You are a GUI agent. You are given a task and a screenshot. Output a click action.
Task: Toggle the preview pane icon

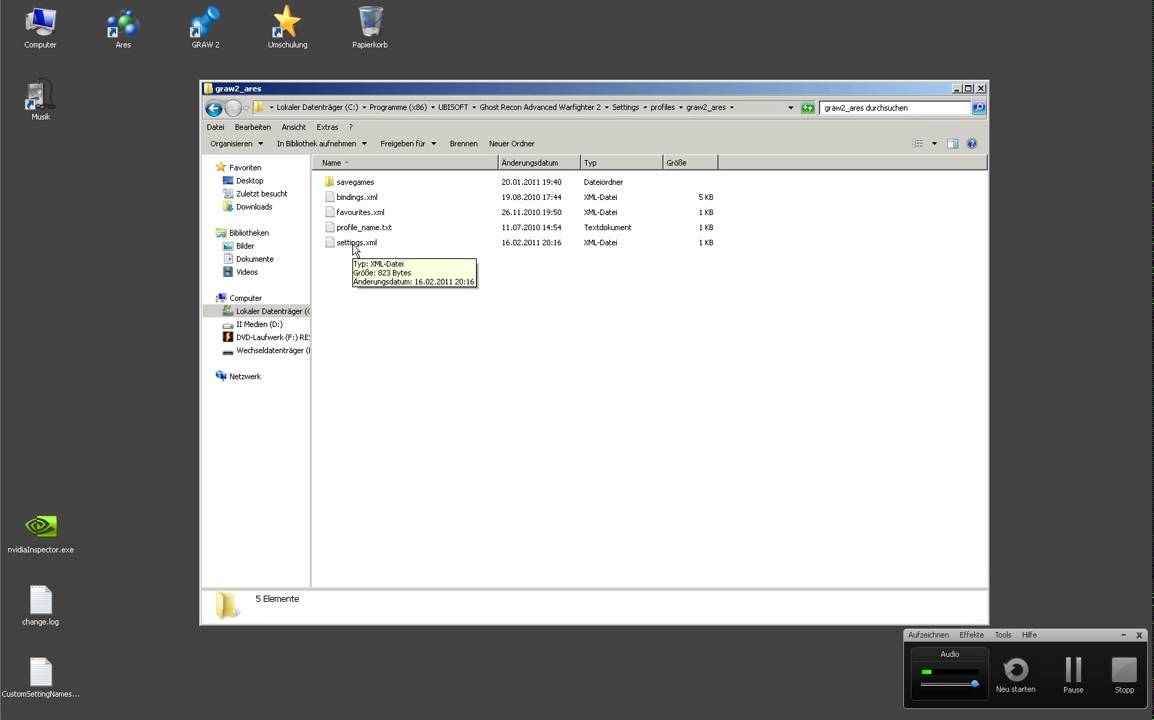(x=952, y=144)
